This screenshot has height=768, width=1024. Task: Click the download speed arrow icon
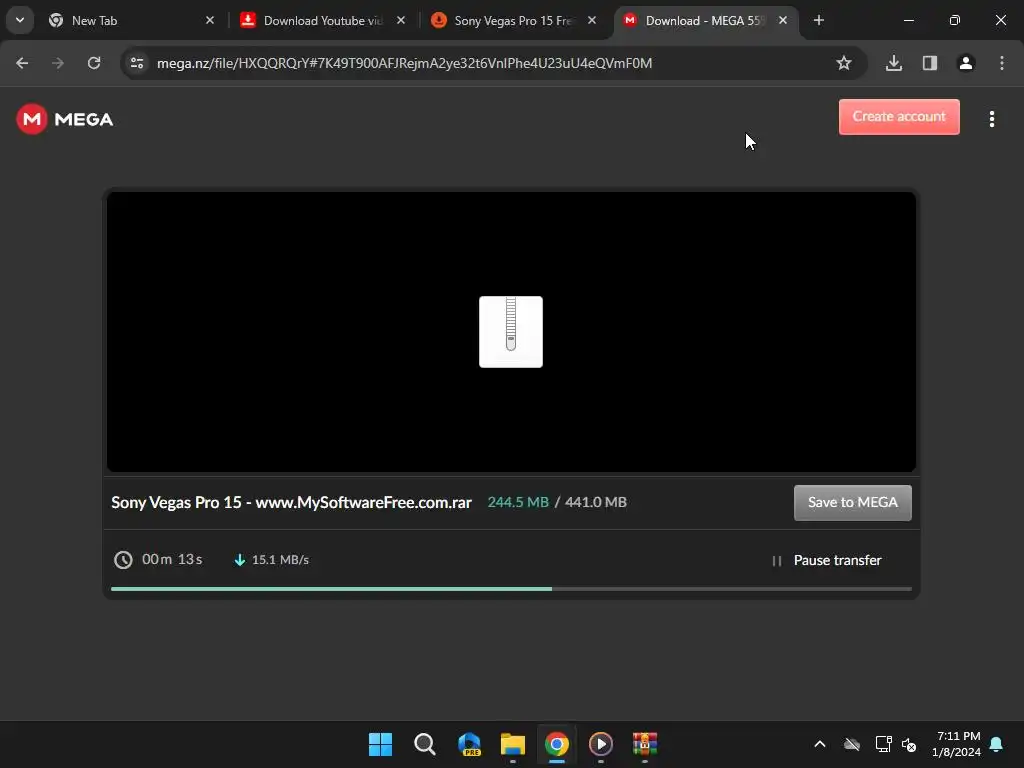pyautogui.click(x=240, y=560)
